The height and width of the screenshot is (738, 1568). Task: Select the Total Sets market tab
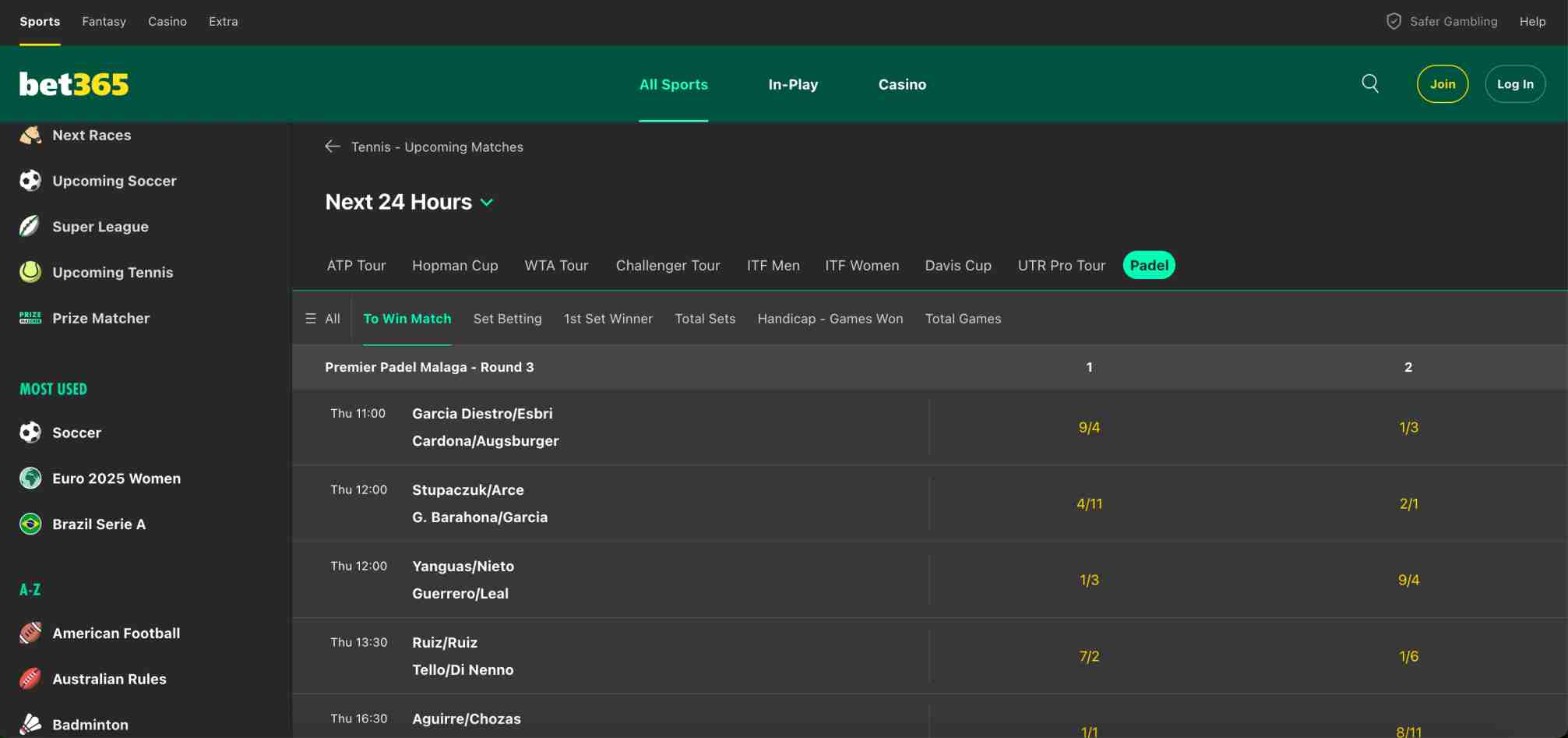tap(705, 319)
